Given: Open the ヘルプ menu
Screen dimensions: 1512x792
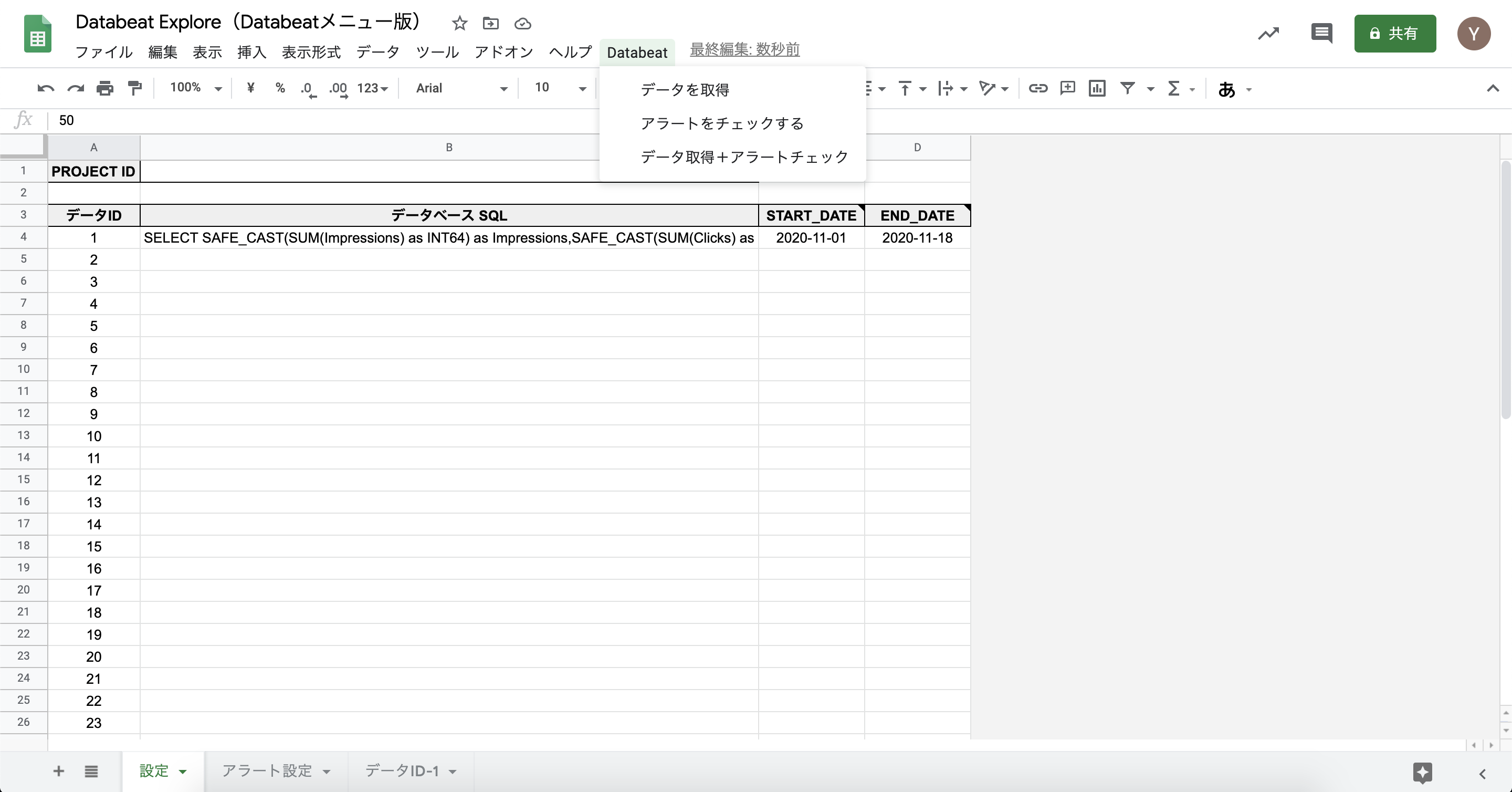Looking at the screenshot, I should click(x=570, y=52).
